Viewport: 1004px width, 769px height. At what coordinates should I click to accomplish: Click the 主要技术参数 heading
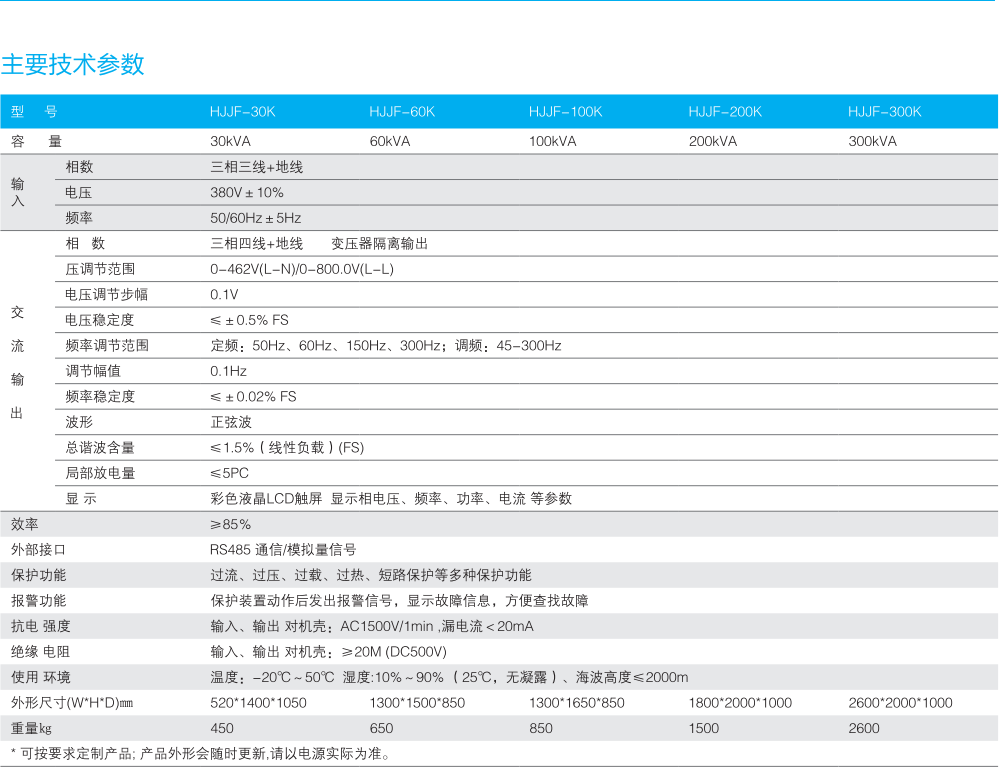[73, 65]
